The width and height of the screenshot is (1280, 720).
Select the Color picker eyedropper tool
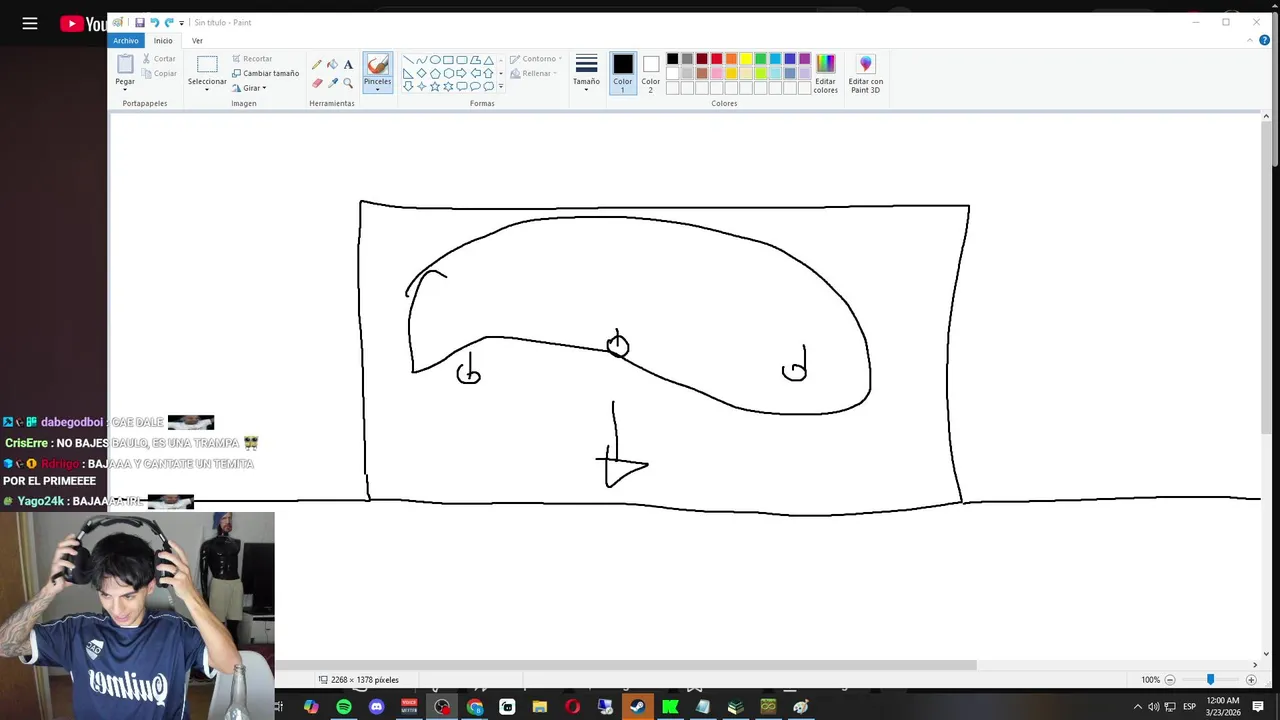332,83
